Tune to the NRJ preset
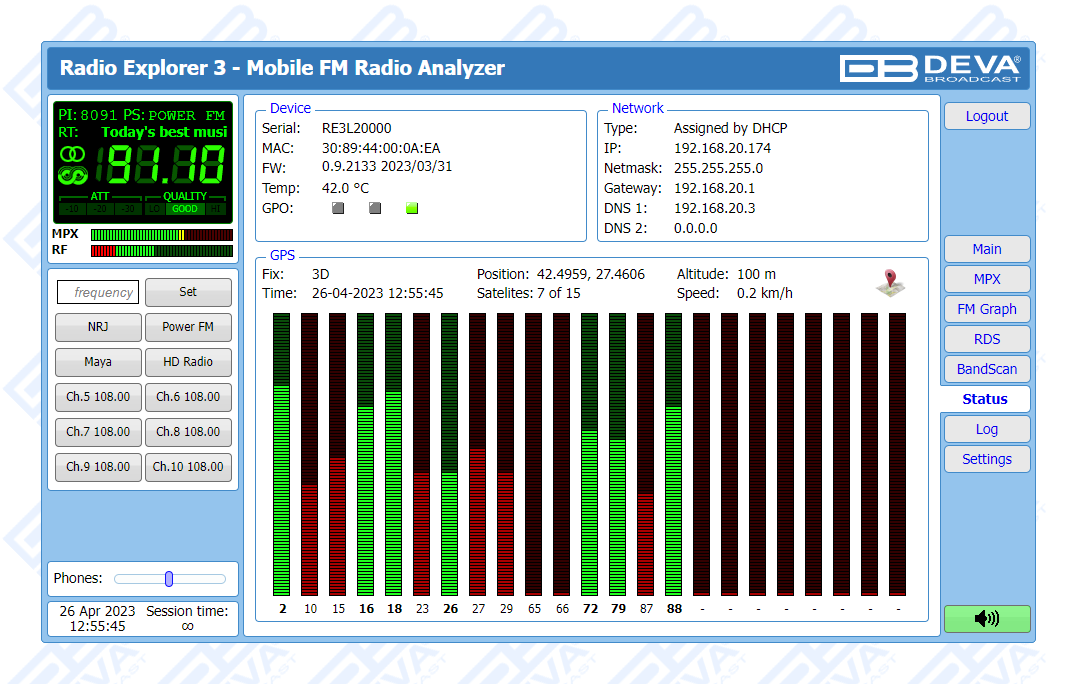Viewport: 1077px width, 684px height. 98,327
